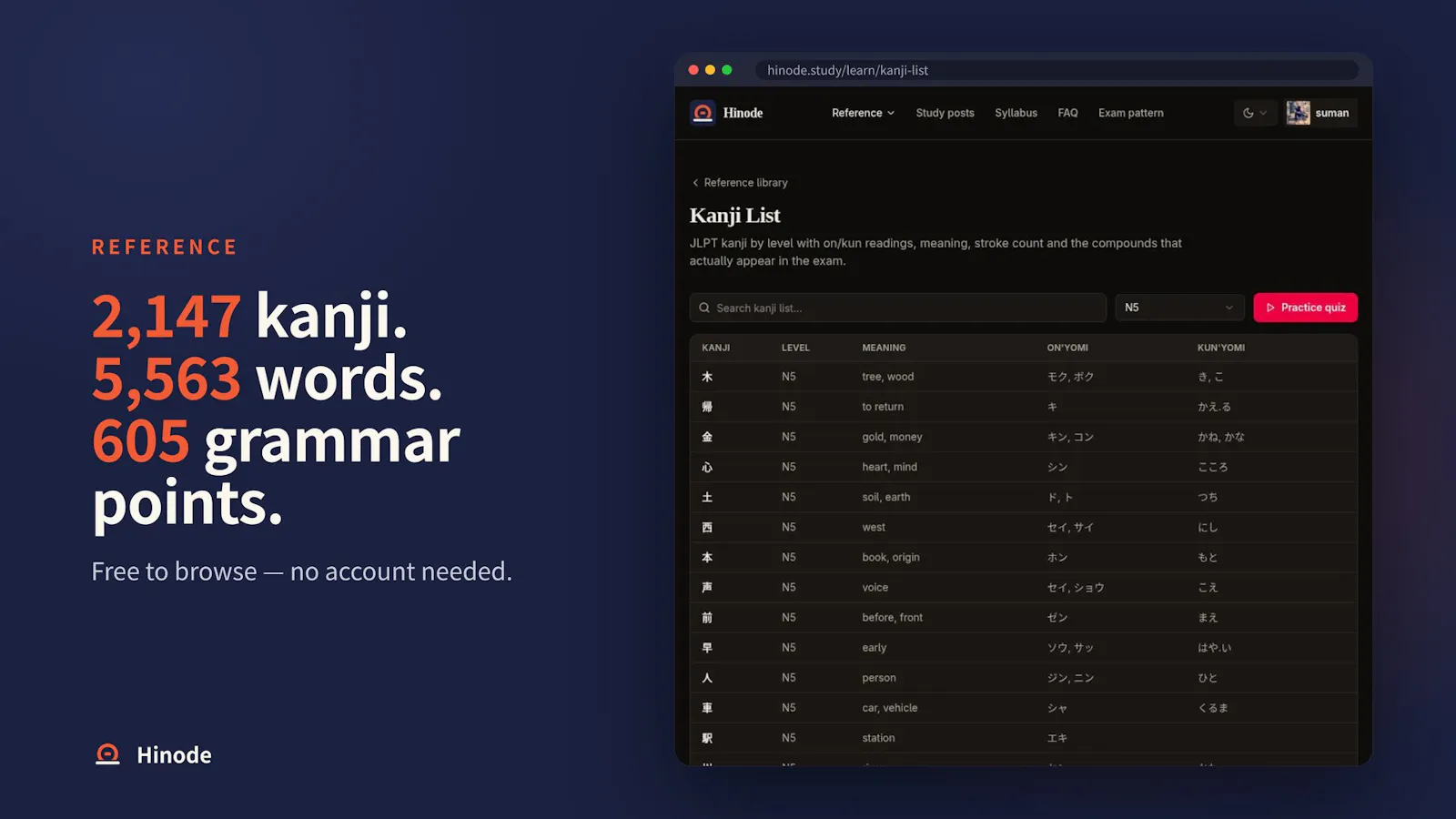Select the kanji 木 in first row
1456x819 pixels.
707,377
